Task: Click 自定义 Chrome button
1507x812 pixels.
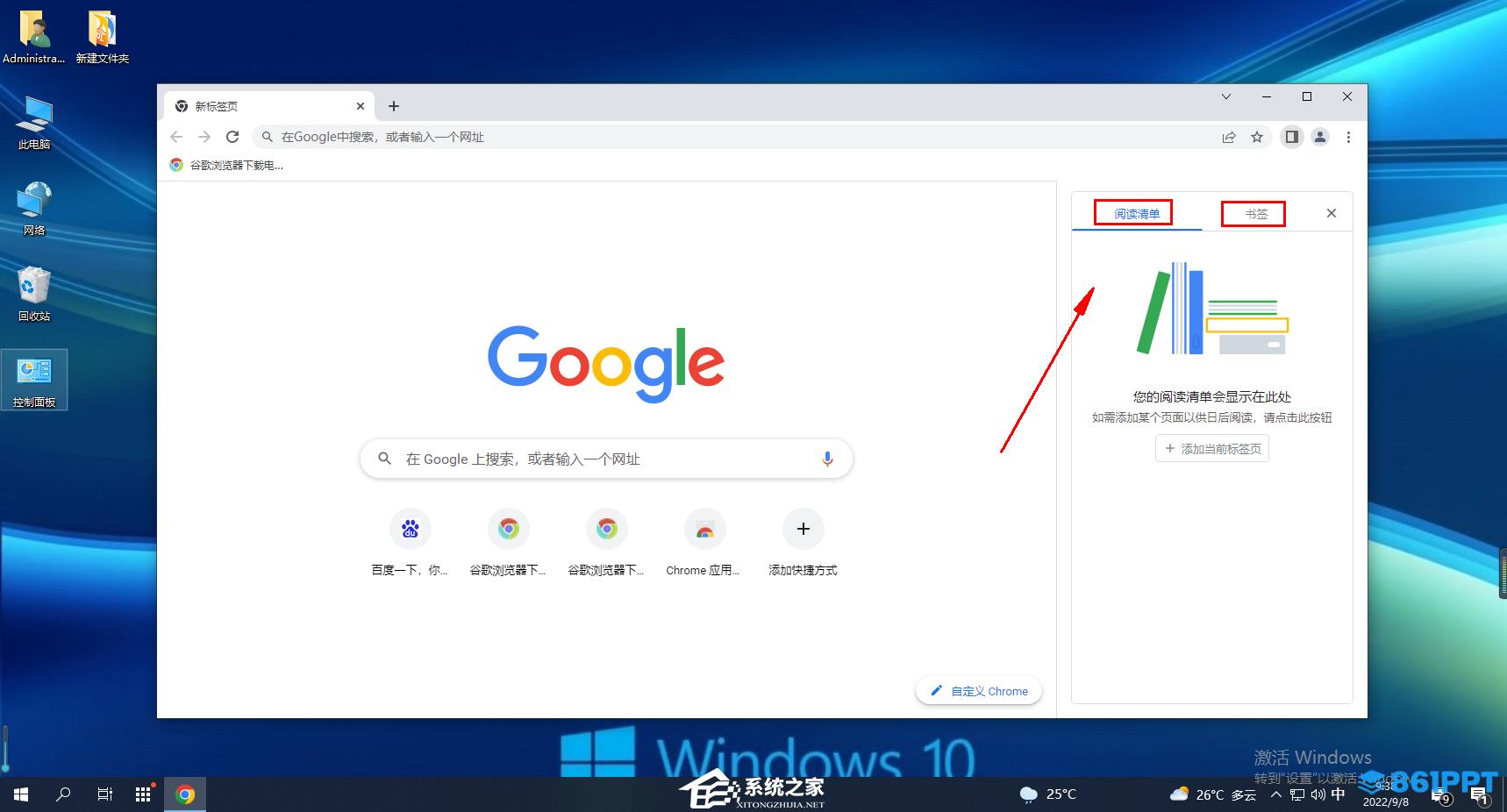Action: click(x=979, y=691)
